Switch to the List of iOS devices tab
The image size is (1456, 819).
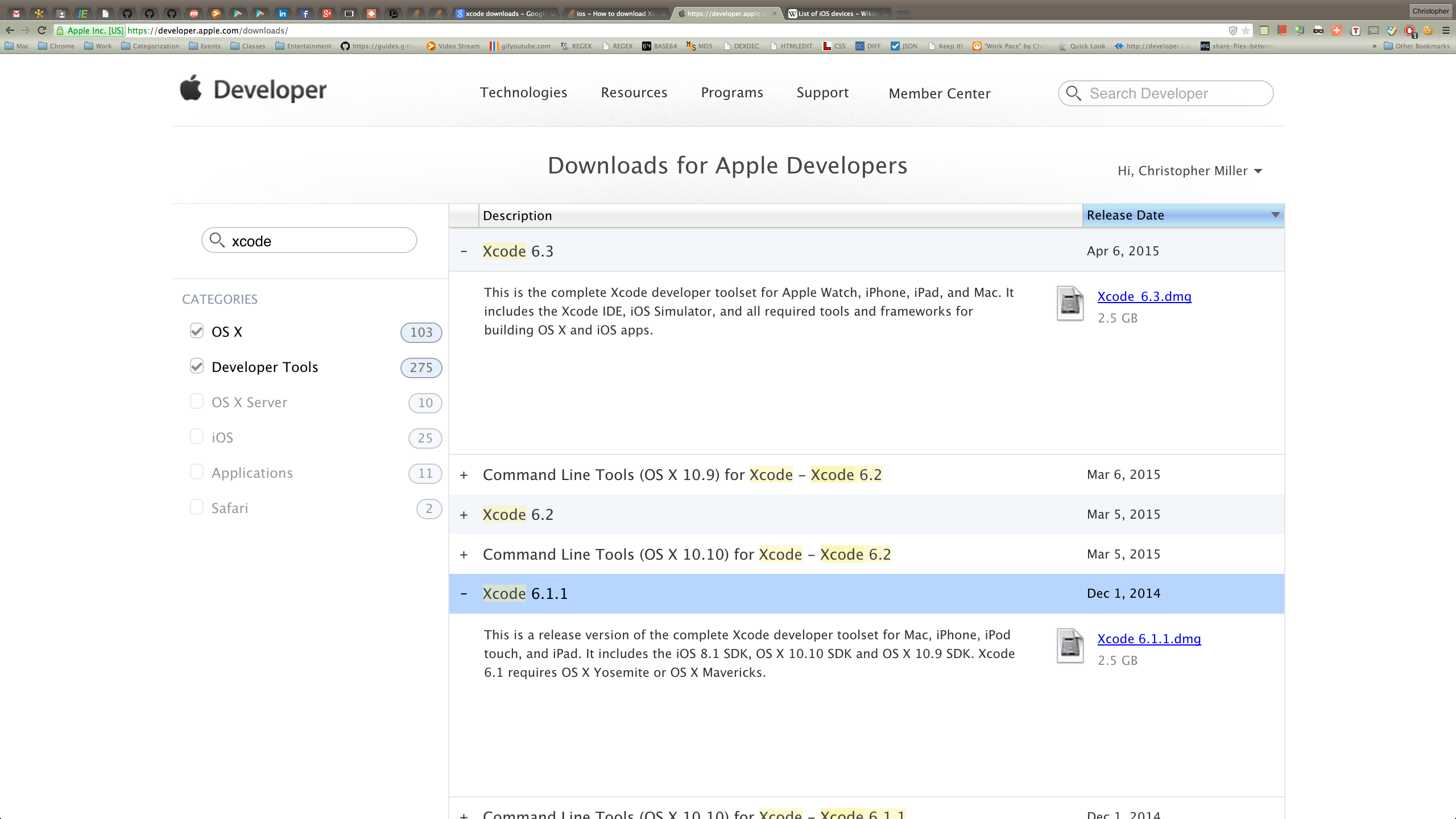(837, 14)
